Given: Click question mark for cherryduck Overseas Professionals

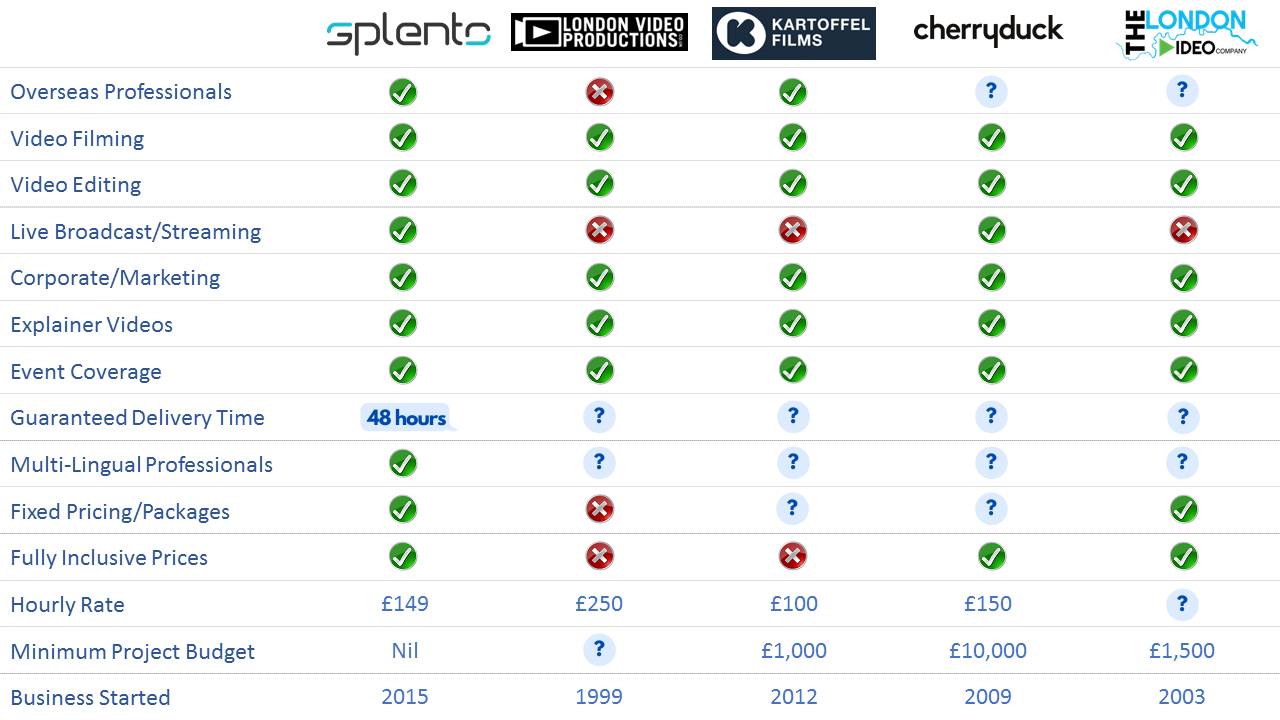Looking at the screenshot, I should click(991, 92).
